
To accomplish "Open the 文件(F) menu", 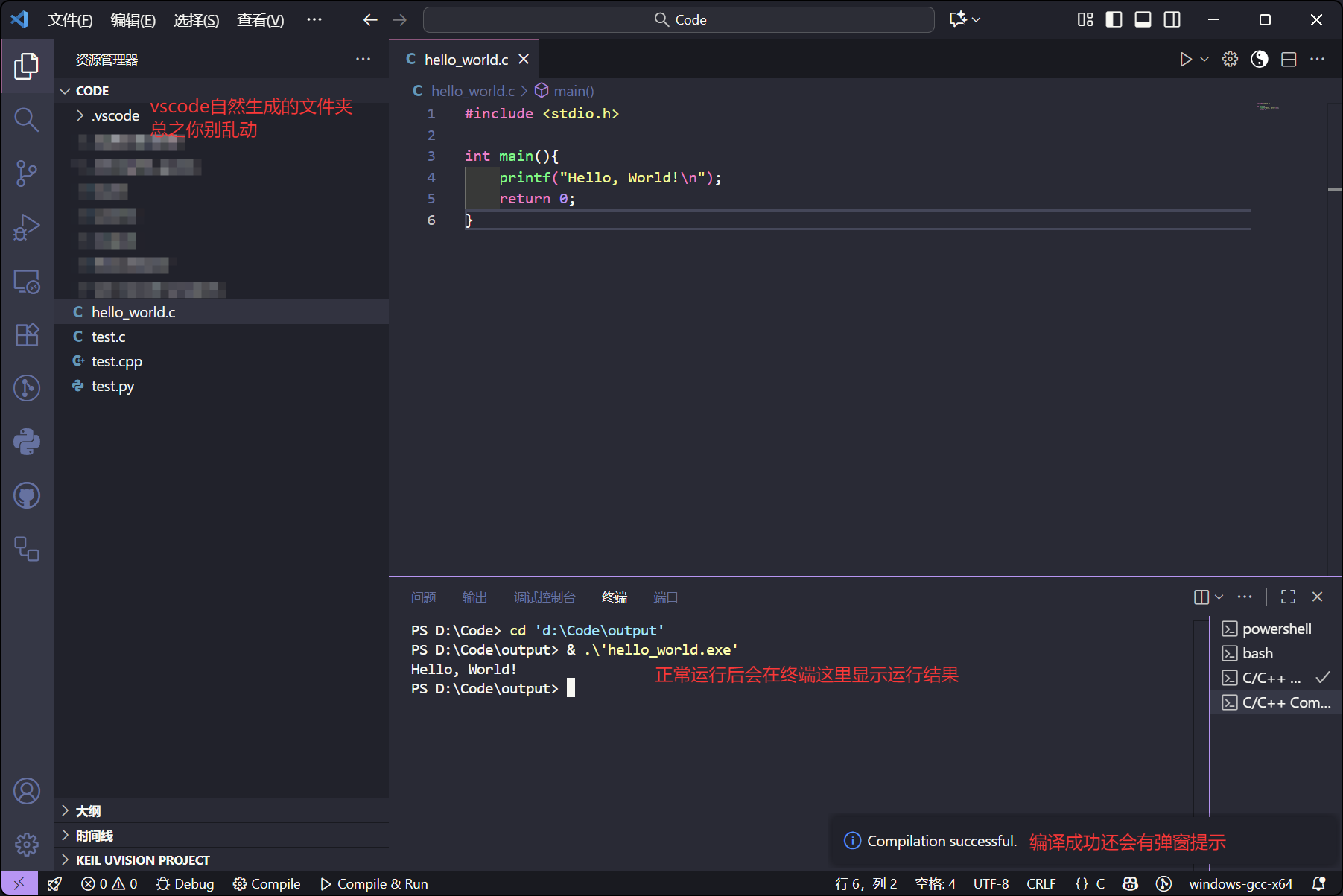I will point(70,20).
